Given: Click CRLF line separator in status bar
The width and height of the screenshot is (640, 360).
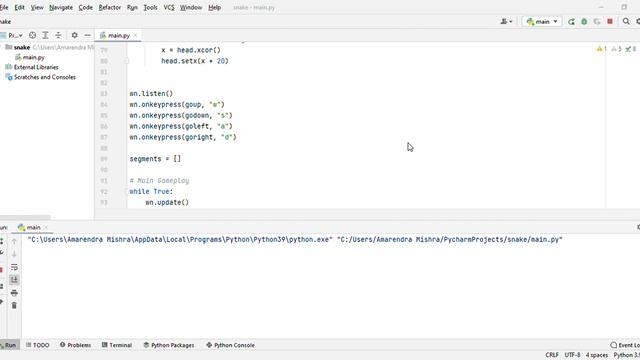Looking at the screenshot, I should point(552,355).
